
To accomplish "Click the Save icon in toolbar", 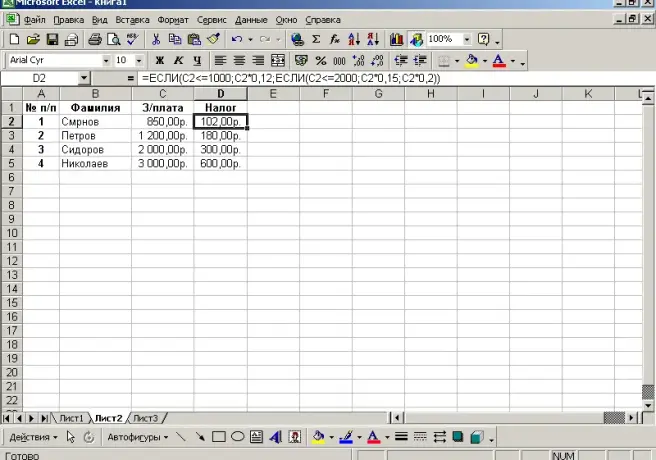I will pos(53,39).
